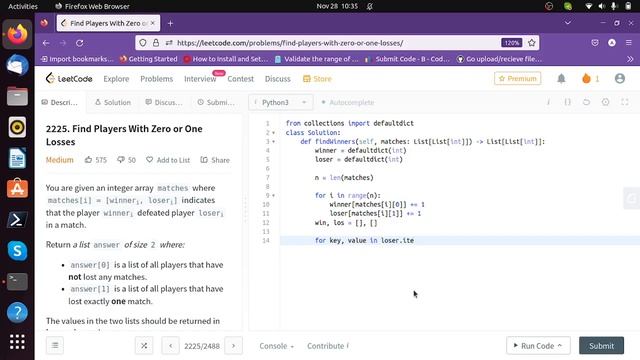The height and width of the screenshot is (360, 640).
Task: Bookmark this page with star icon
Action: coord(531,43)
